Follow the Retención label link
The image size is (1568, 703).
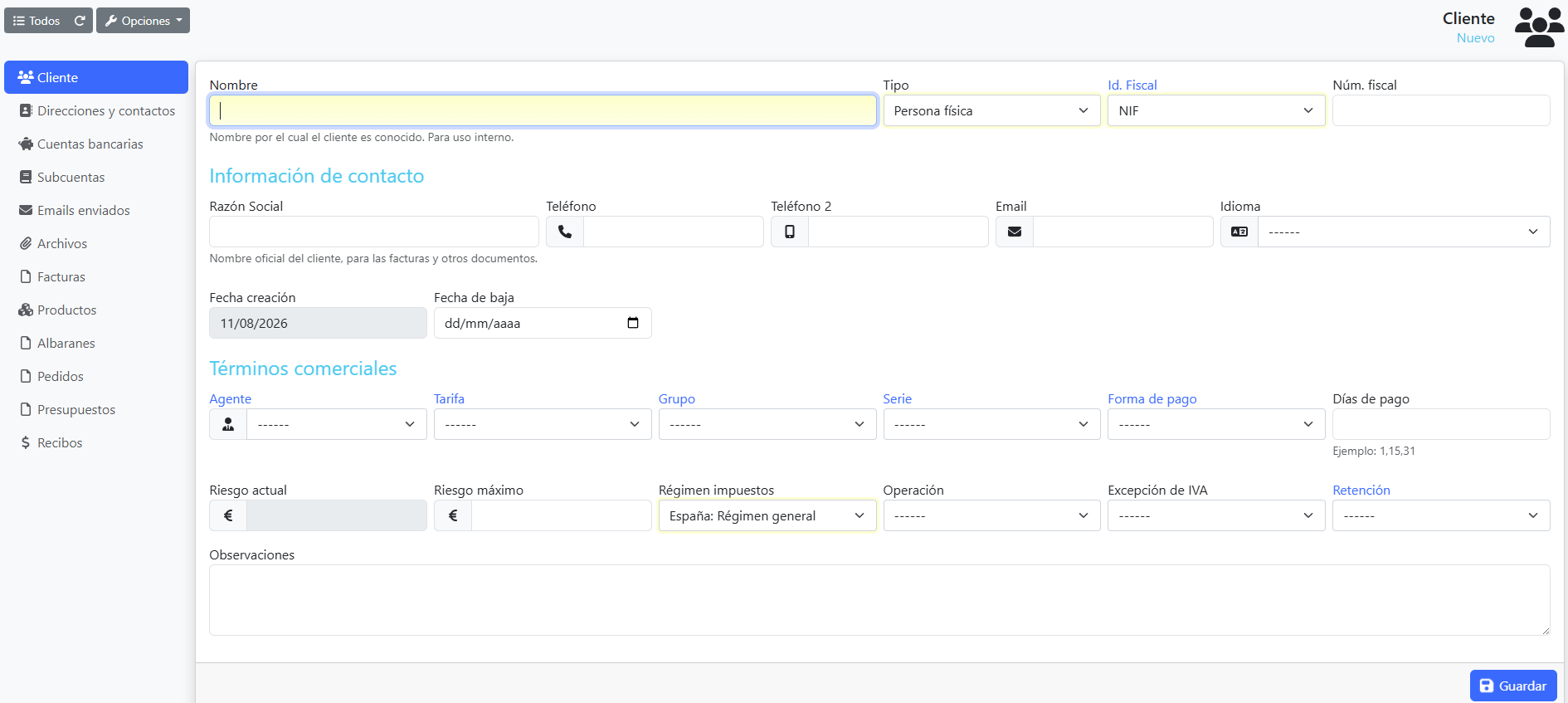pos(1361,491)
